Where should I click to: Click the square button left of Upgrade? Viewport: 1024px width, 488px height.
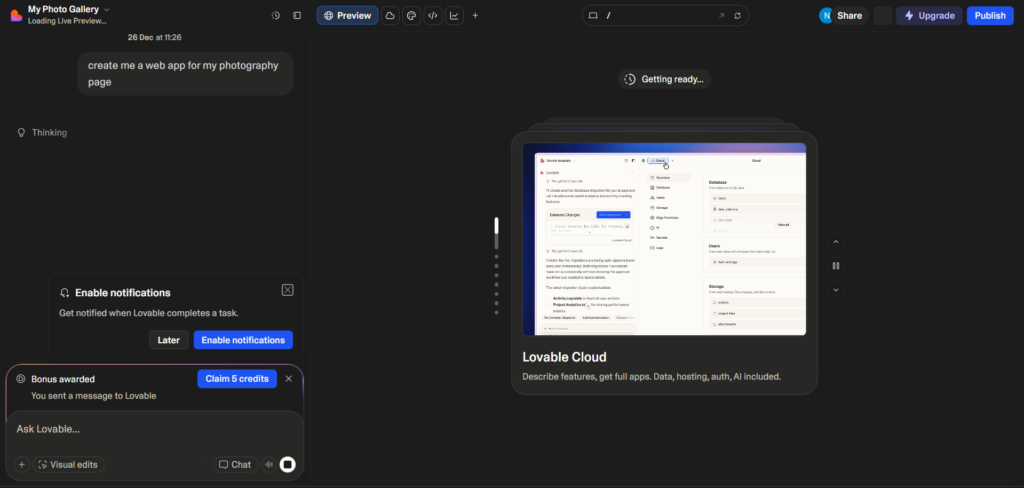tap(882, 15)
